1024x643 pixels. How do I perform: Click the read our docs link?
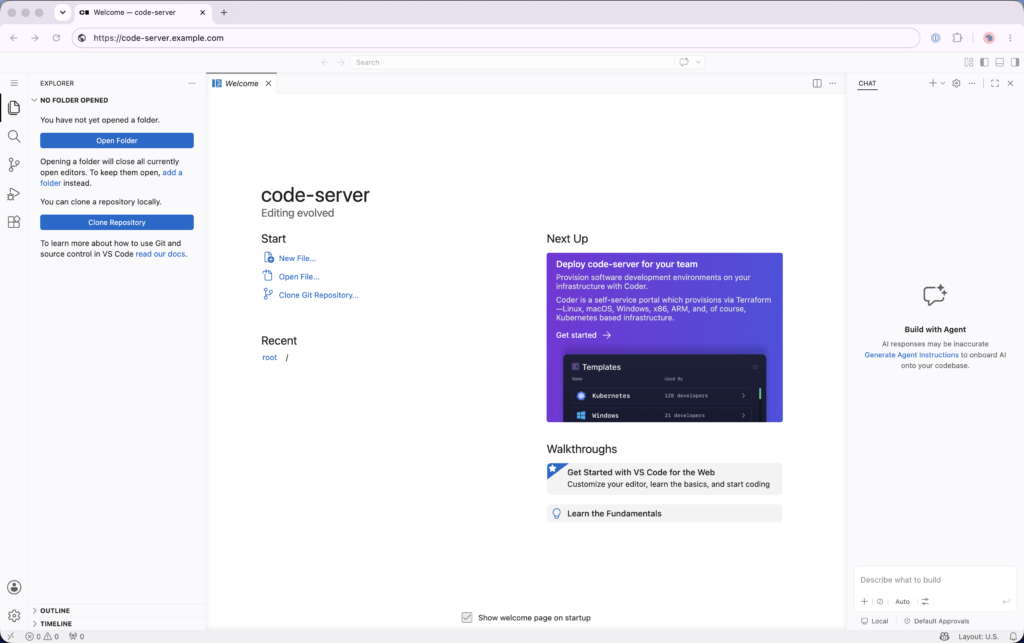click(160, 254)
